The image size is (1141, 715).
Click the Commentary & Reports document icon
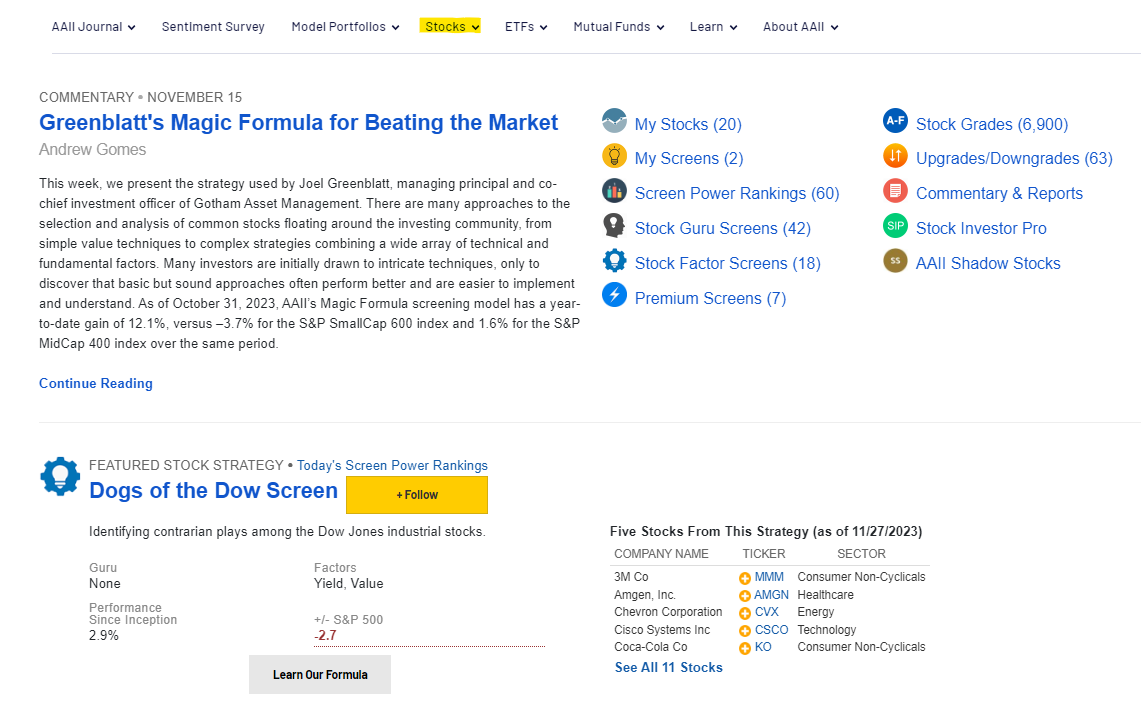(895, 191)
